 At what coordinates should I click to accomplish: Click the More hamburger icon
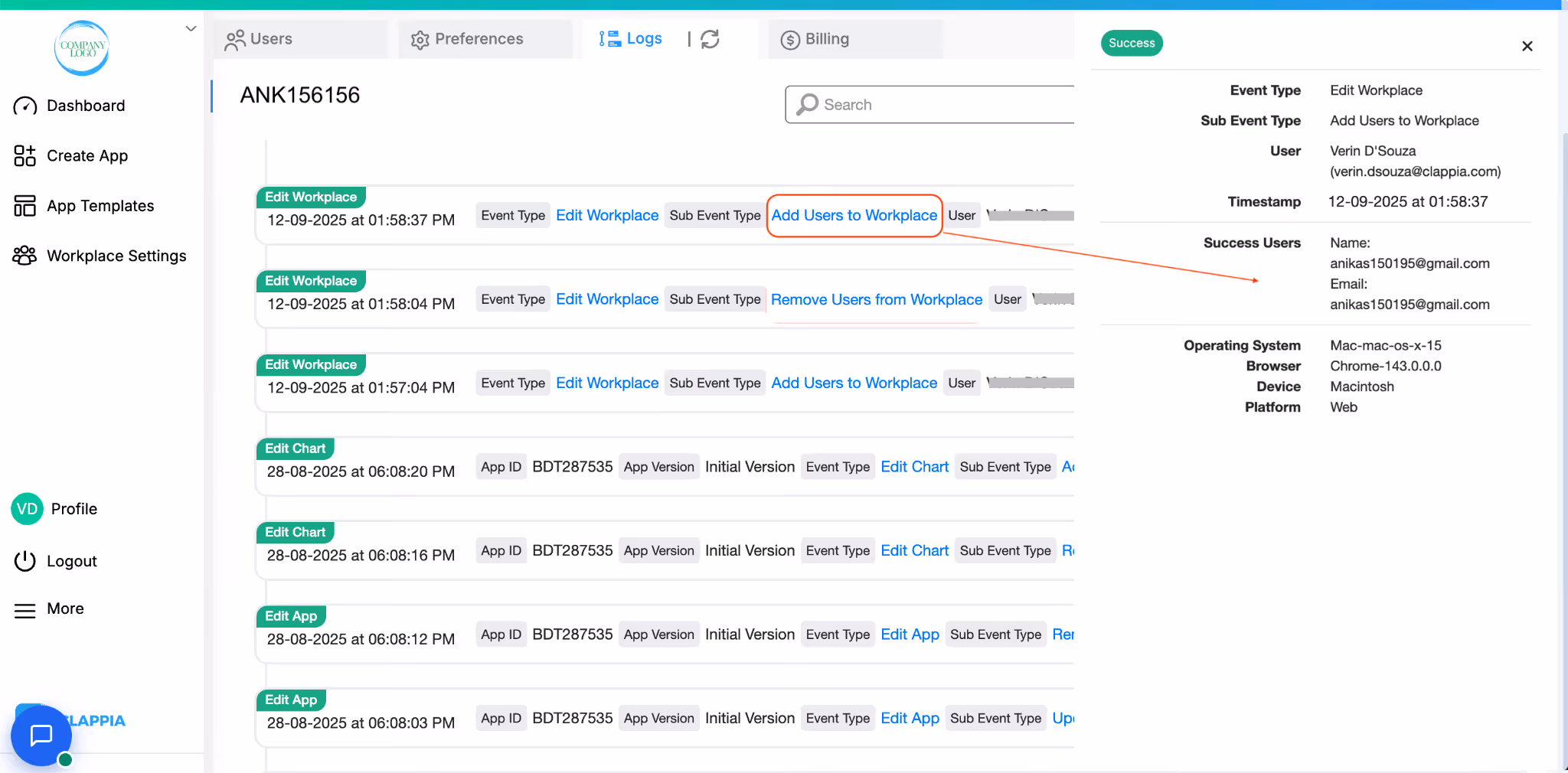pyautogui.click(x=25, y=610)
